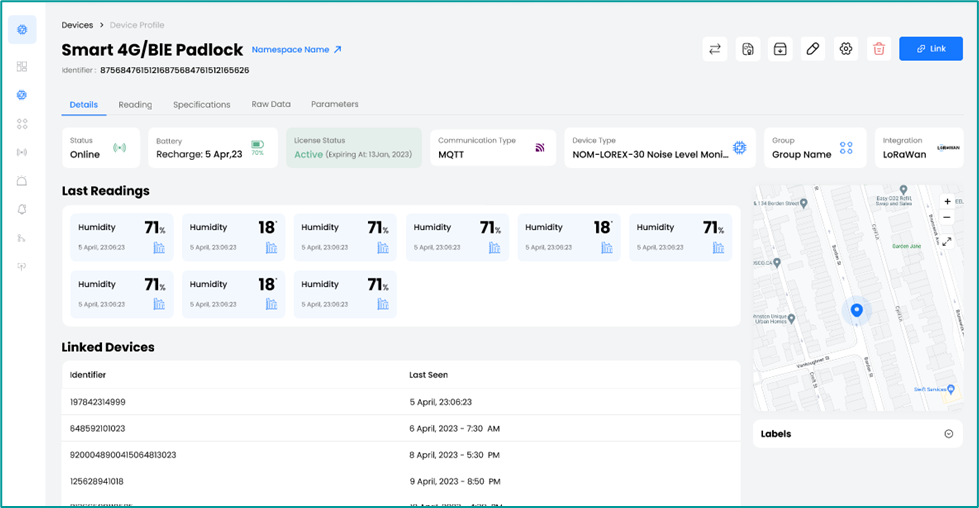Open the signal broadcast sidebar icon

(22, 152)
